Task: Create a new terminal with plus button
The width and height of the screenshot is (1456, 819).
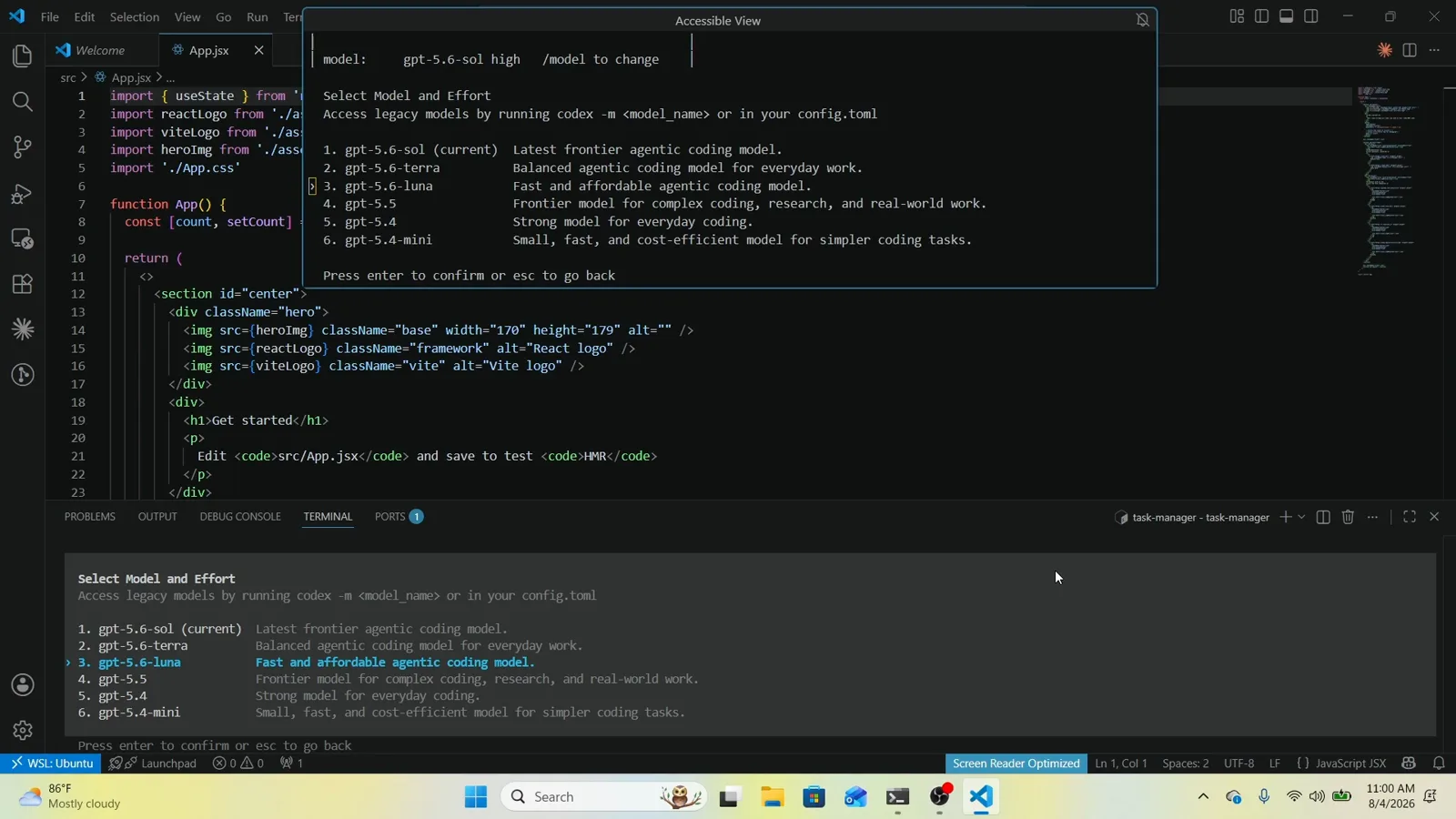Action: pyautogui.click(x=1285, y=517)
